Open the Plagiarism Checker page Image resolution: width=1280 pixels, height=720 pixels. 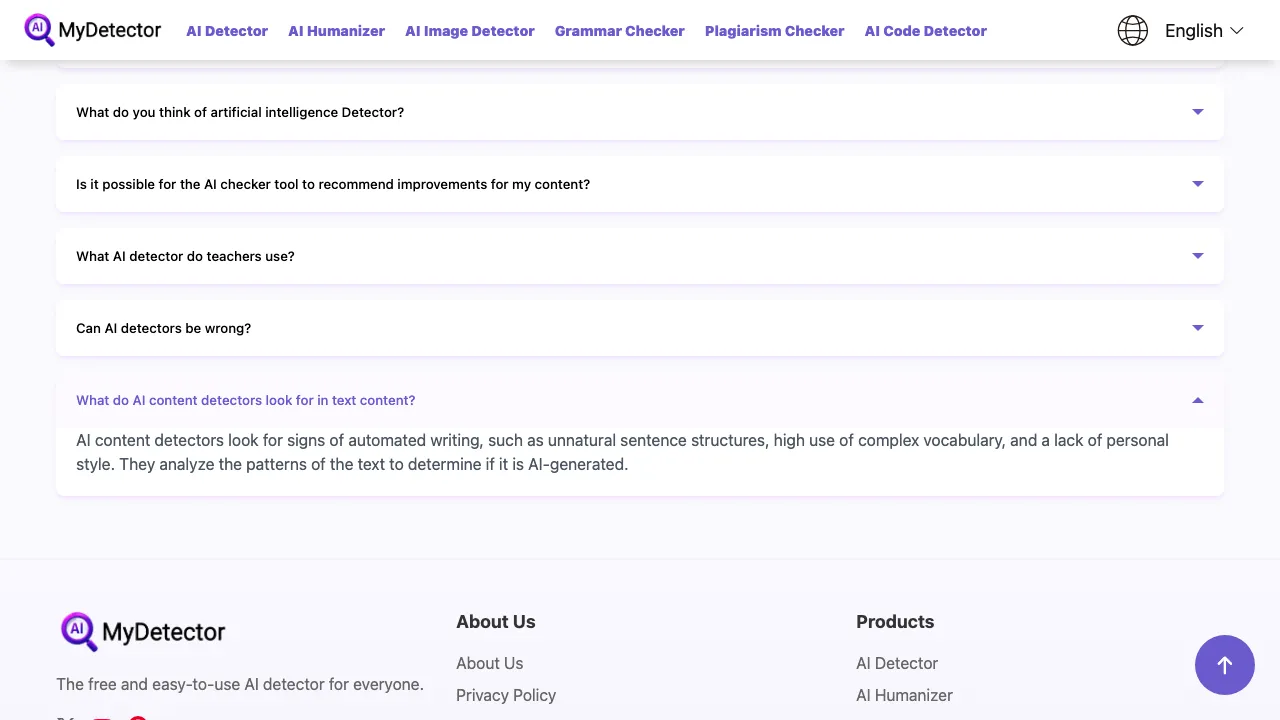tap(774, 31)
